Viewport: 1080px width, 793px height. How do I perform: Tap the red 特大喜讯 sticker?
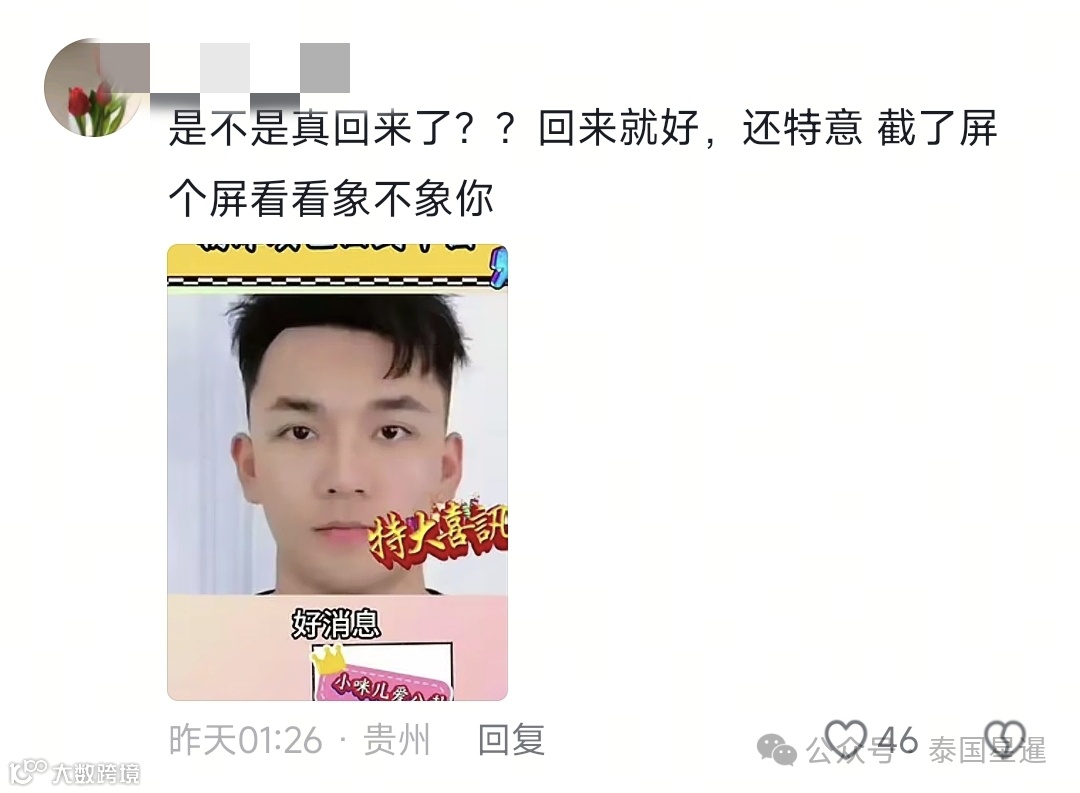point(439,534)
